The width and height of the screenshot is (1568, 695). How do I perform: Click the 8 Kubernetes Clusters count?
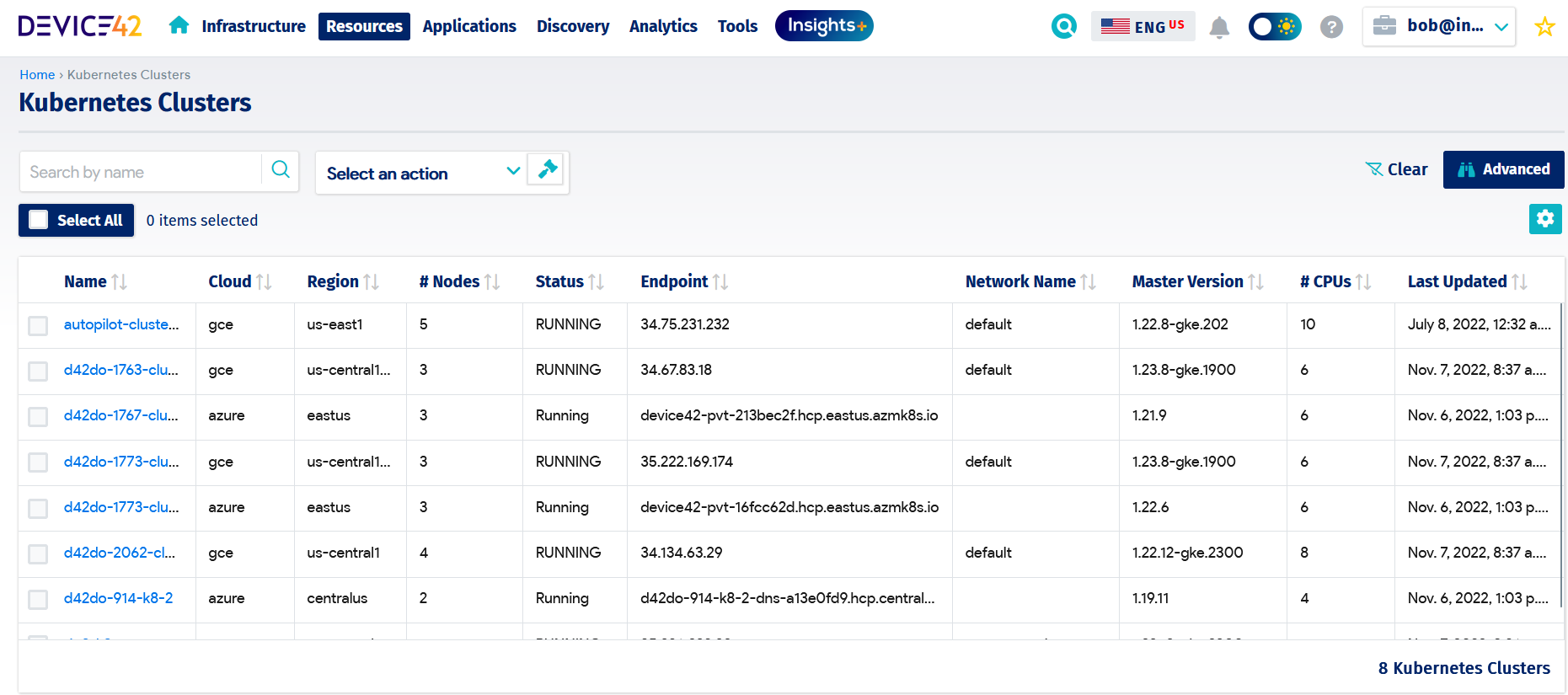click(x=1464, y=668)
